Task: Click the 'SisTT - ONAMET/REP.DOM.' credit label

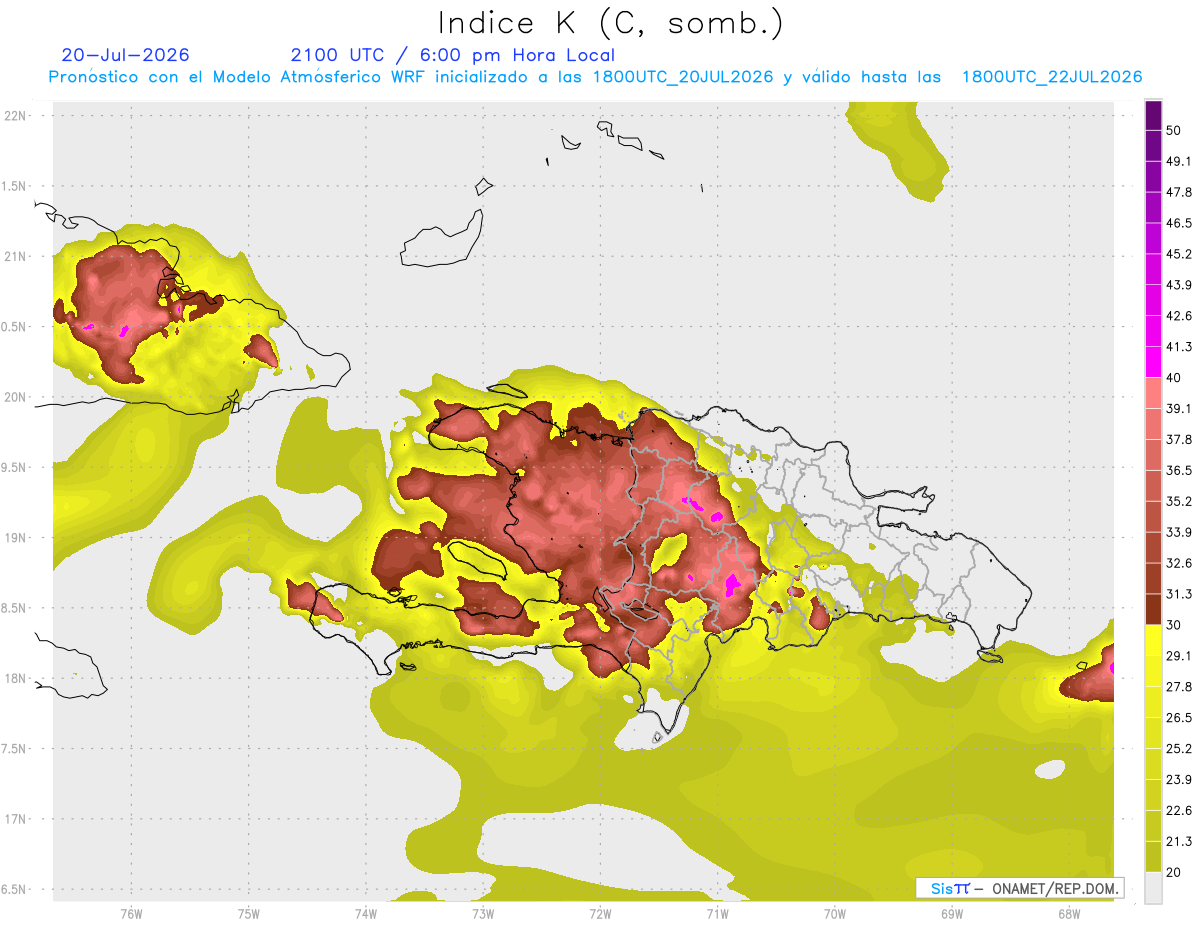Action: point(1021,888)
